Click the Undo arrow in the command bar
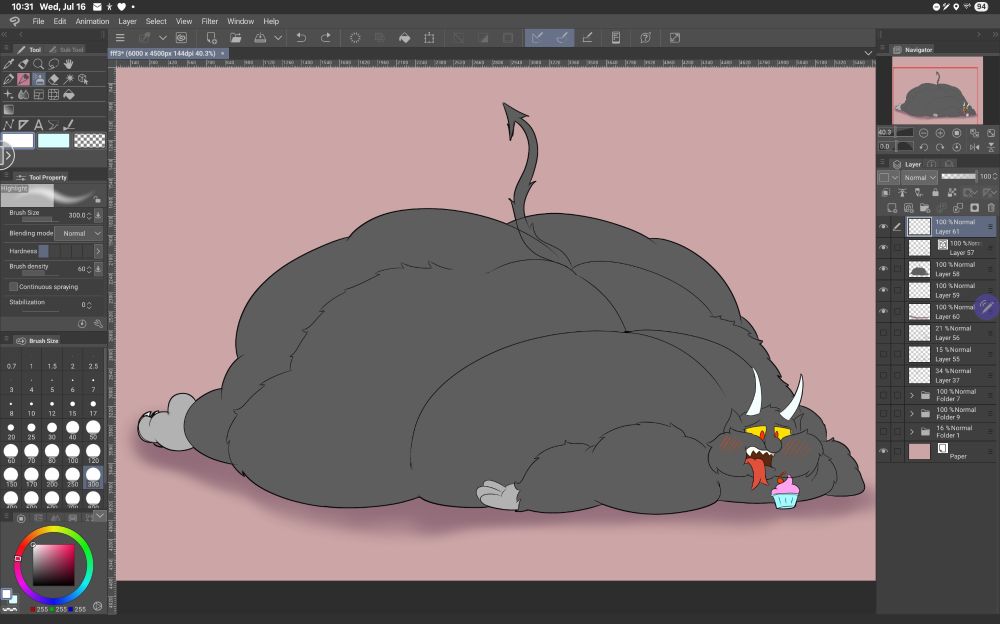The image size is (1000, 624). click(301, 38)
